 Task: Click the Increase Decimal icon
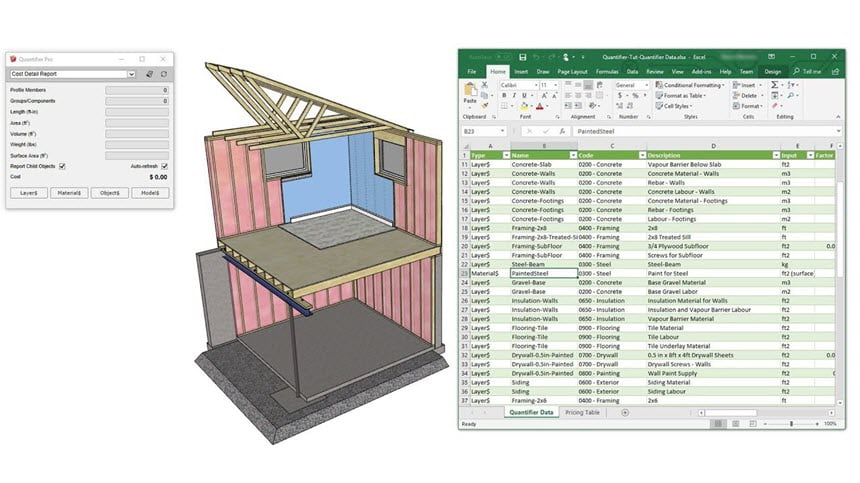pyautogui.click(x=620, y=106)
